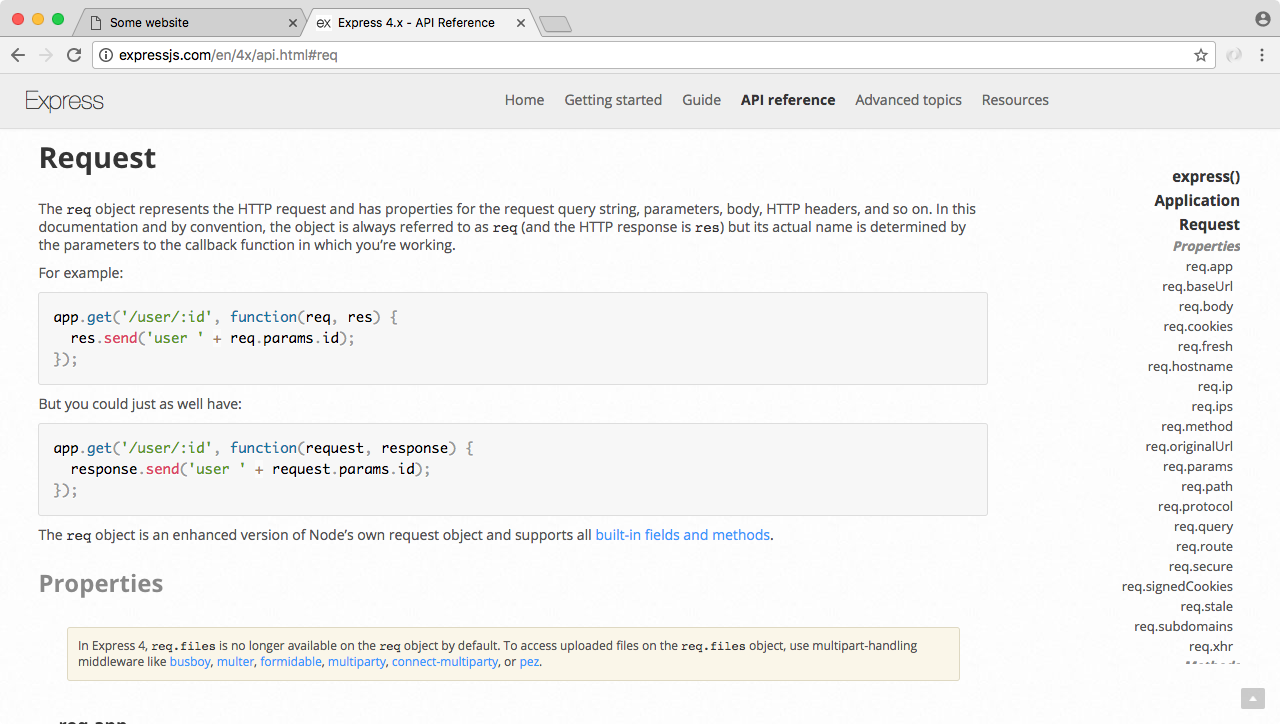Click the site info icon in address bar
Screen dimensions: 1280x724
[x=106, y=56]
